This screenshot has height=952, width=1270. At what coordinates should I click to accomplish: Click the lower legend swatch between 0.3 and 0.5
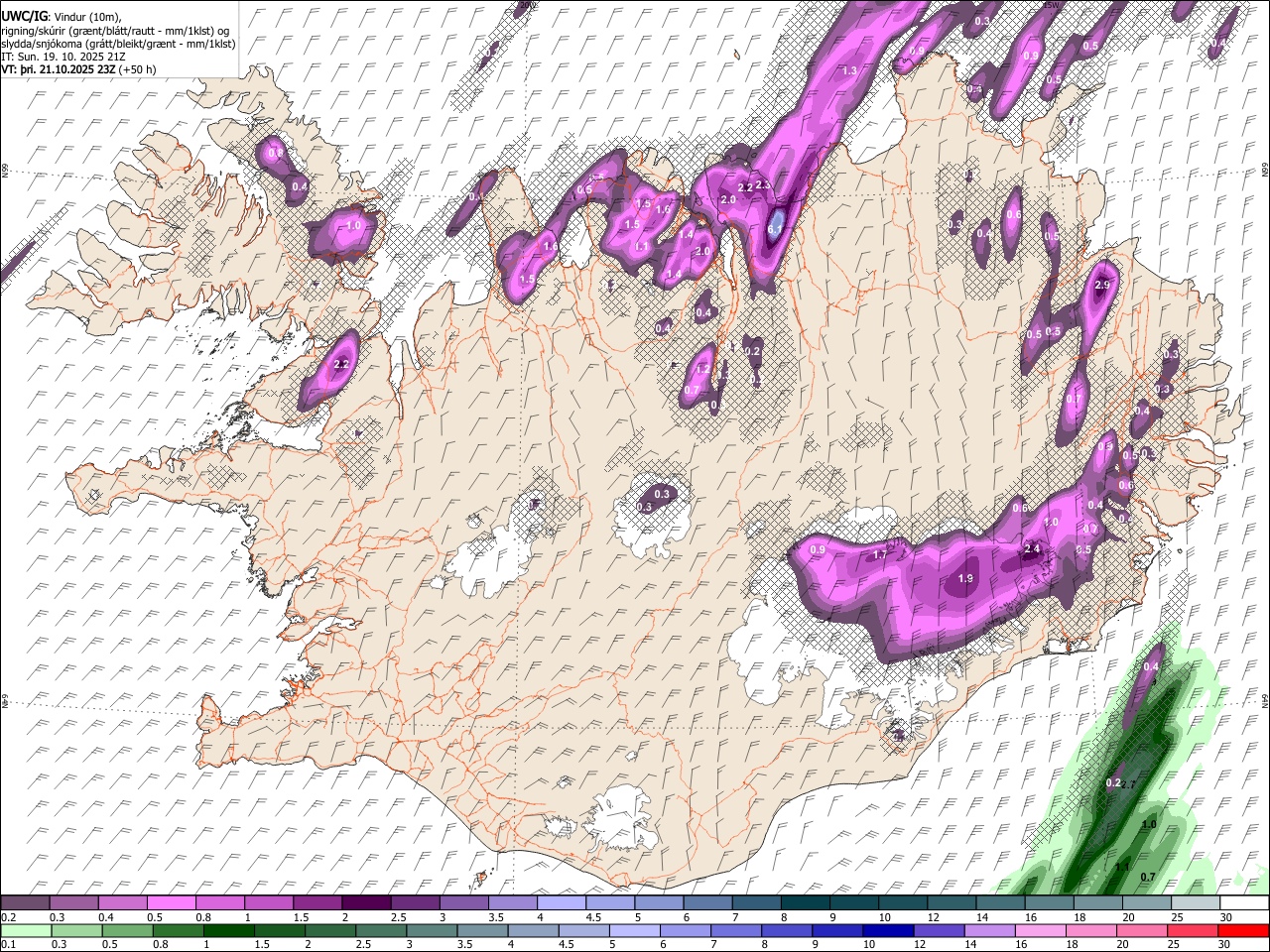(74, 930)
